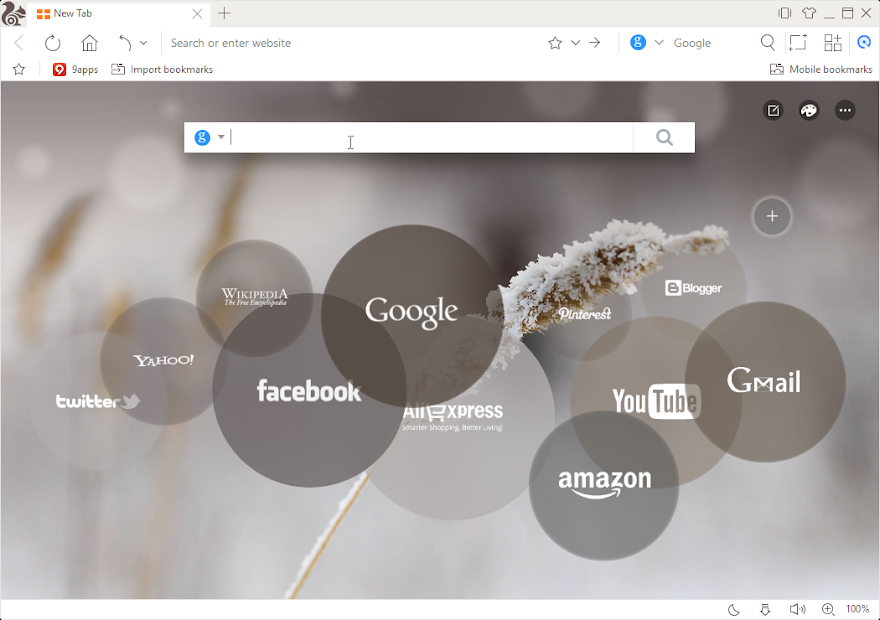
Task: Click the blue UC account icon
Action: (864, 42)
